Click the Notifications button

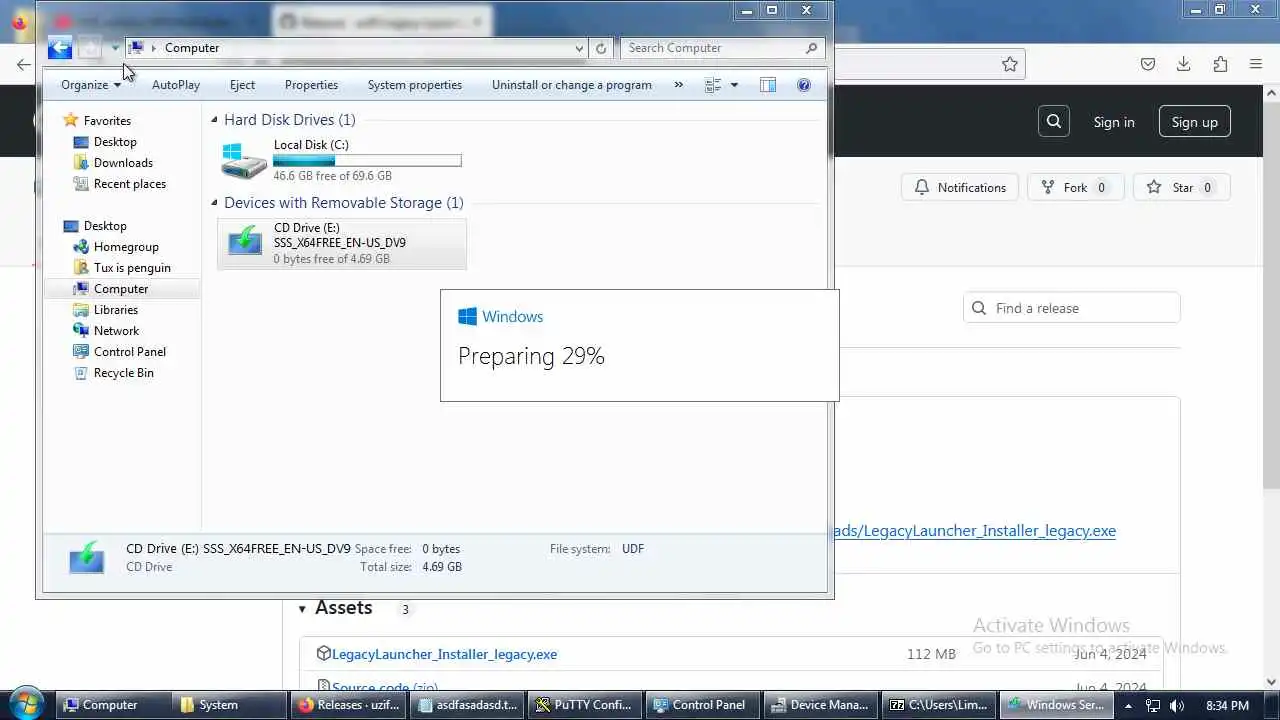coord(960,187)
